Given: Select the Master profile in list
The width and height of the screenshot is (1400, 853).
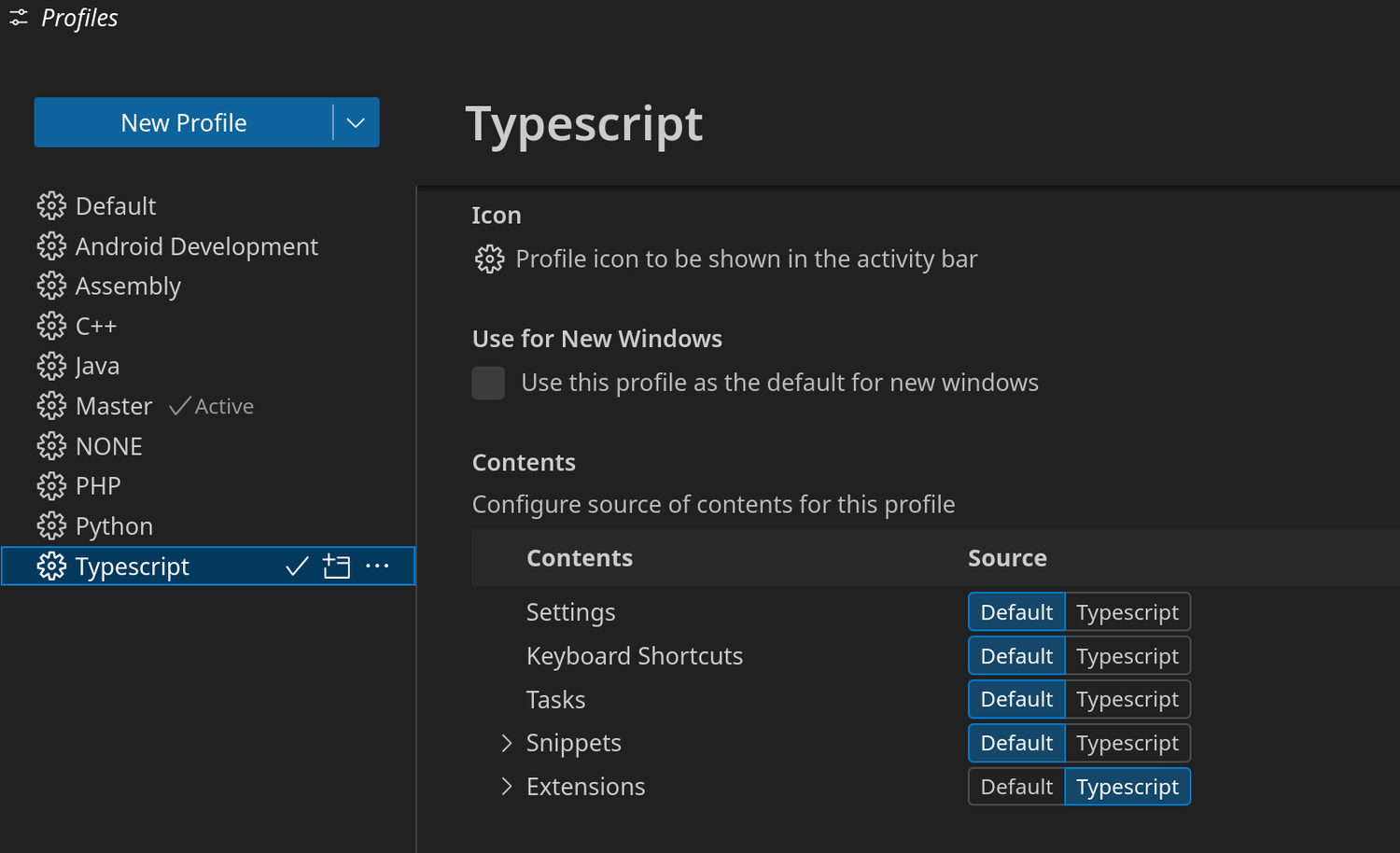Looking at the screenshot, I should click(x=114, y=407).
